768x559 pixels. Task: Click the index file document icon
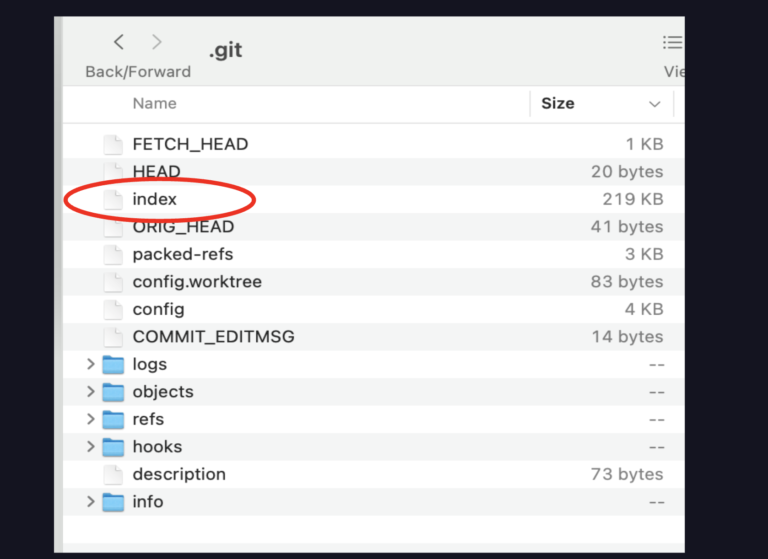pos(113,199)
